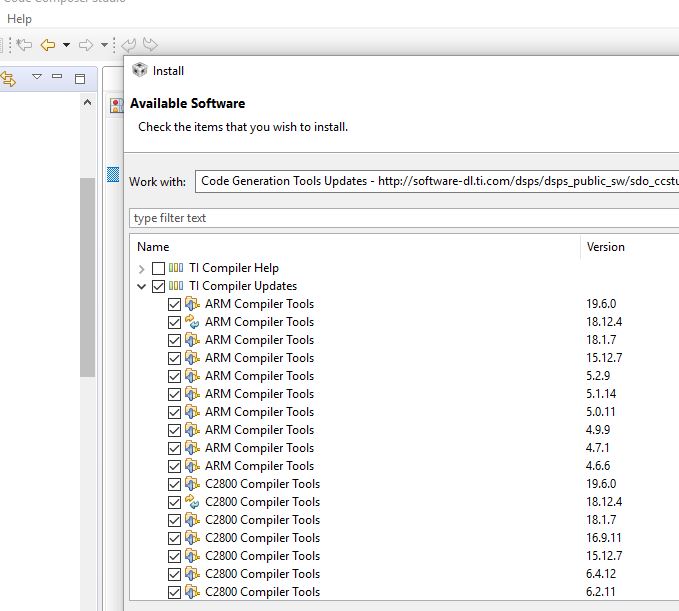This screenshot has height=611, width=679.
Task: Click the TI Compiler Help category icon
Action: pos(176,268)
